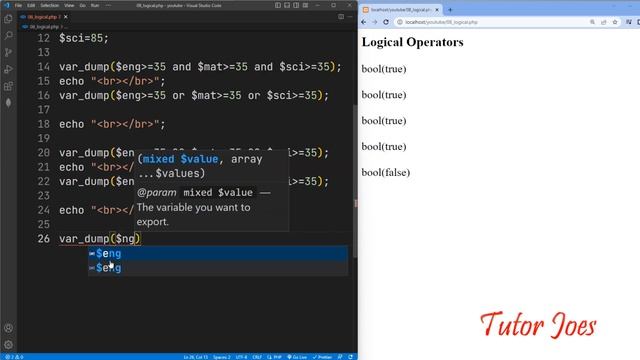
Task: Open the Extensions view
Action: click(8, 86)
